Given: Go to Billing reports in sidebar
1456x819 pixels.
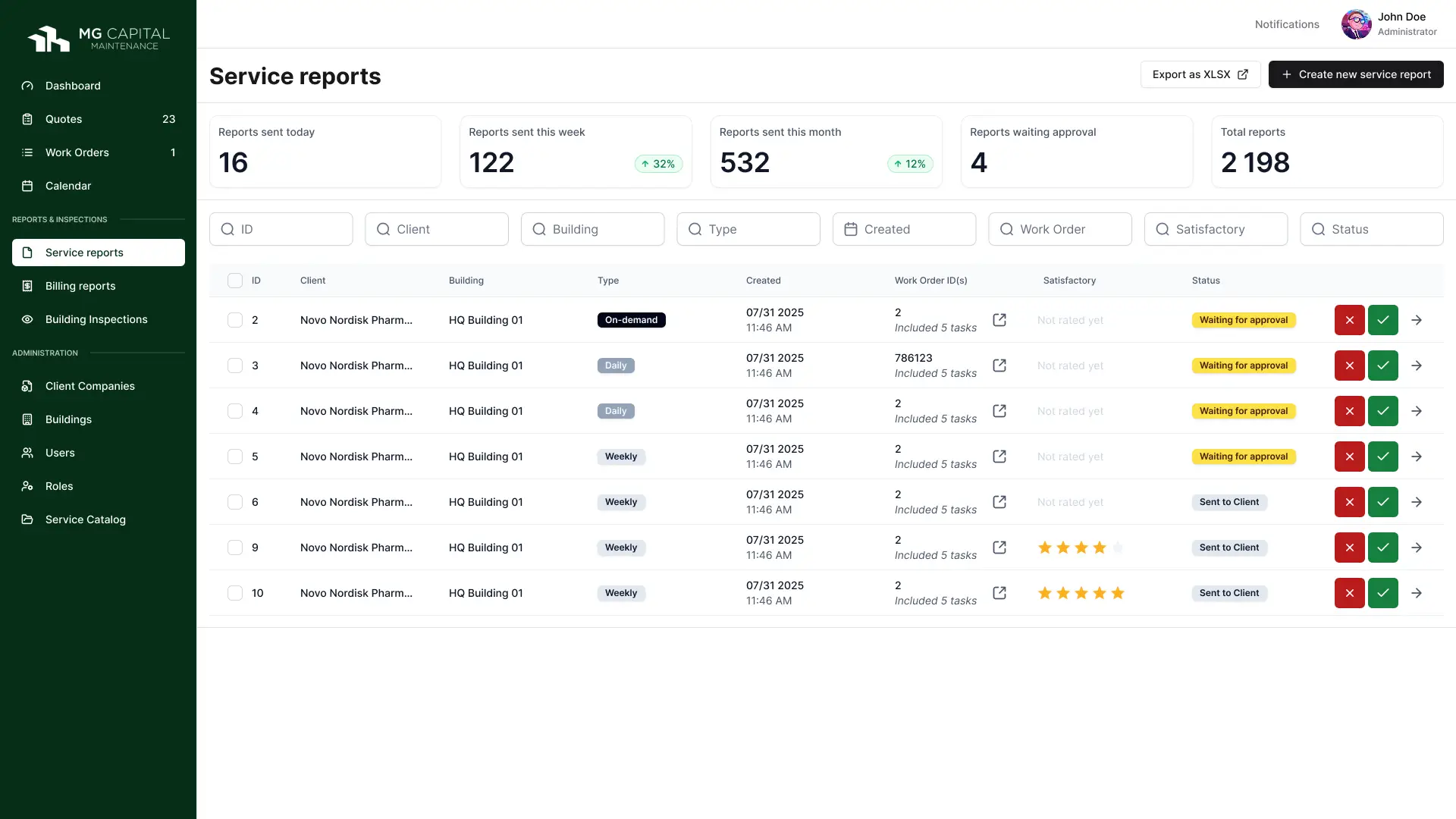Looking at the screenshot, I should coord(80,286).
